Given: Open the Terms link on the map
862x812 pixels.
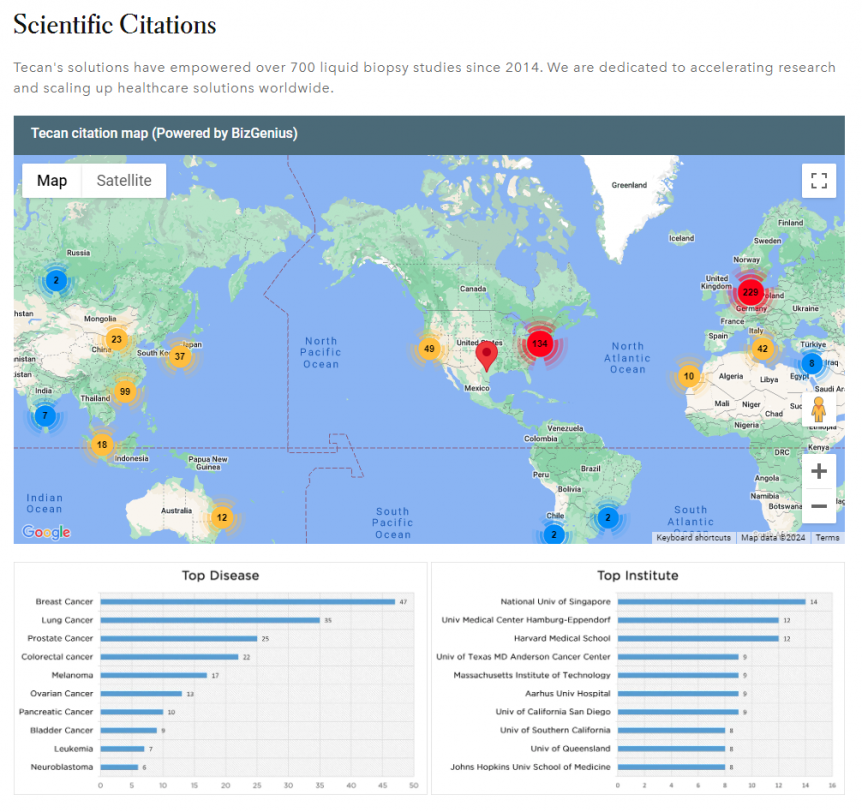Looking at the screenshot, I should pos(827,538).
